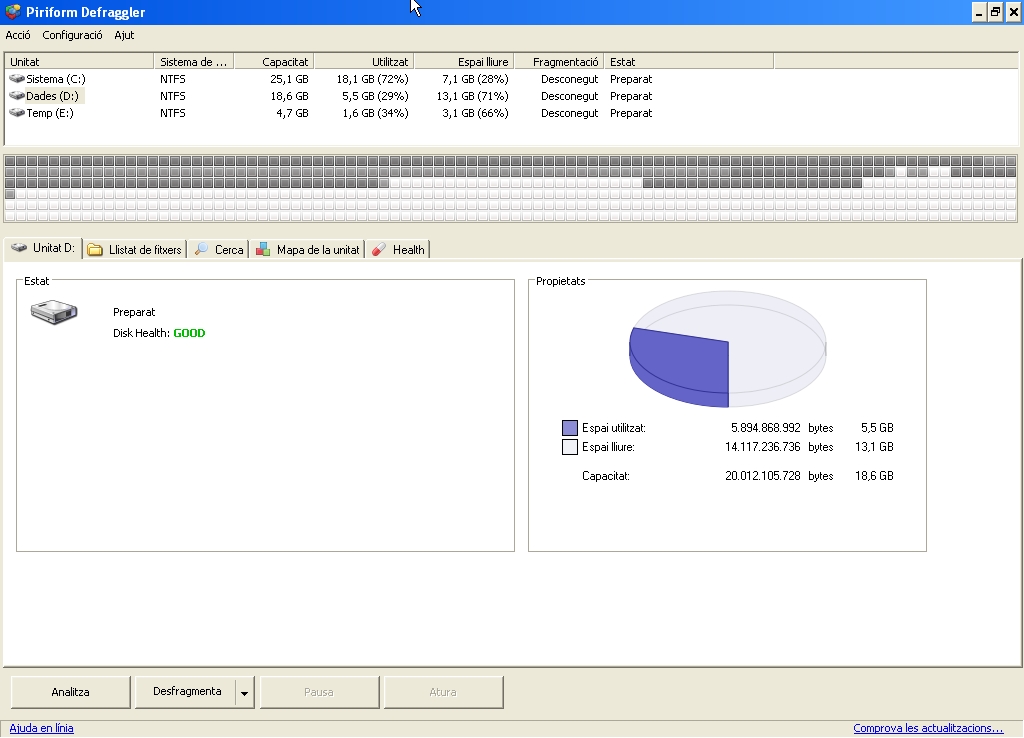Viewport: 1024px width, 738px height.
Task: Open the Mapa de la unitat tab
Action: click(308, 250)
